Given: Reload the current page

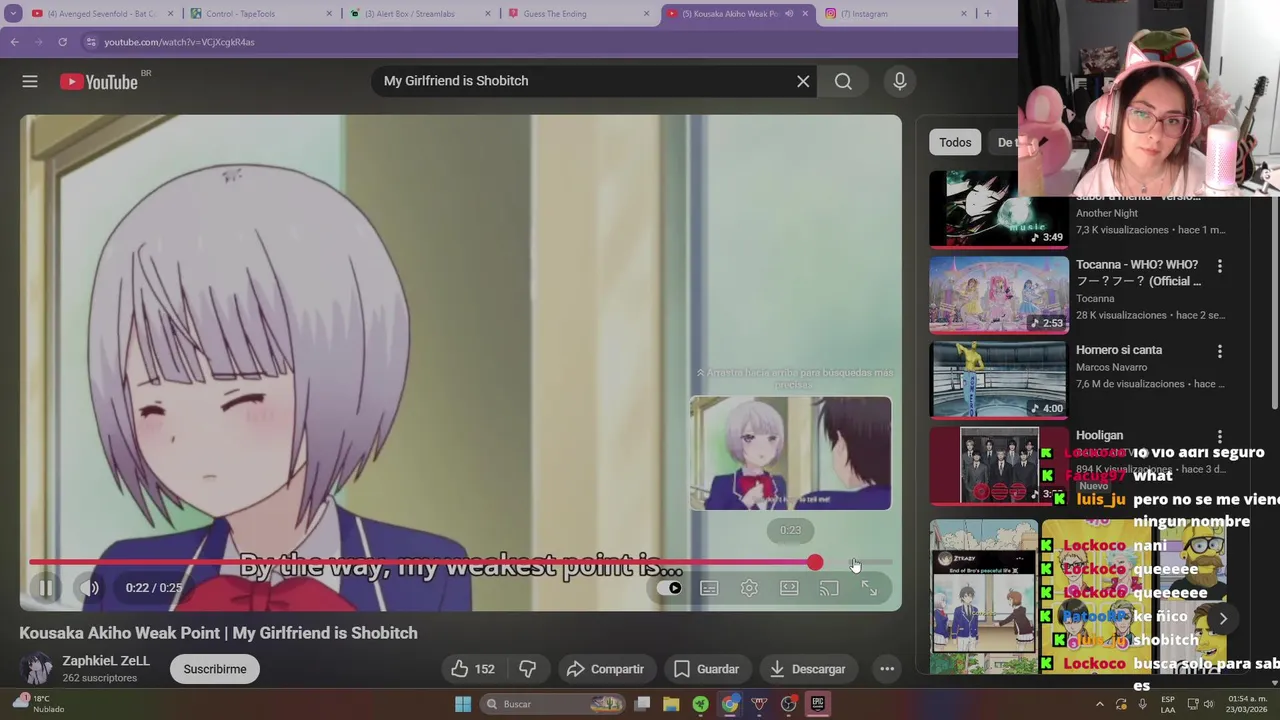Looking at the screenshot, I should pos(62,42).
